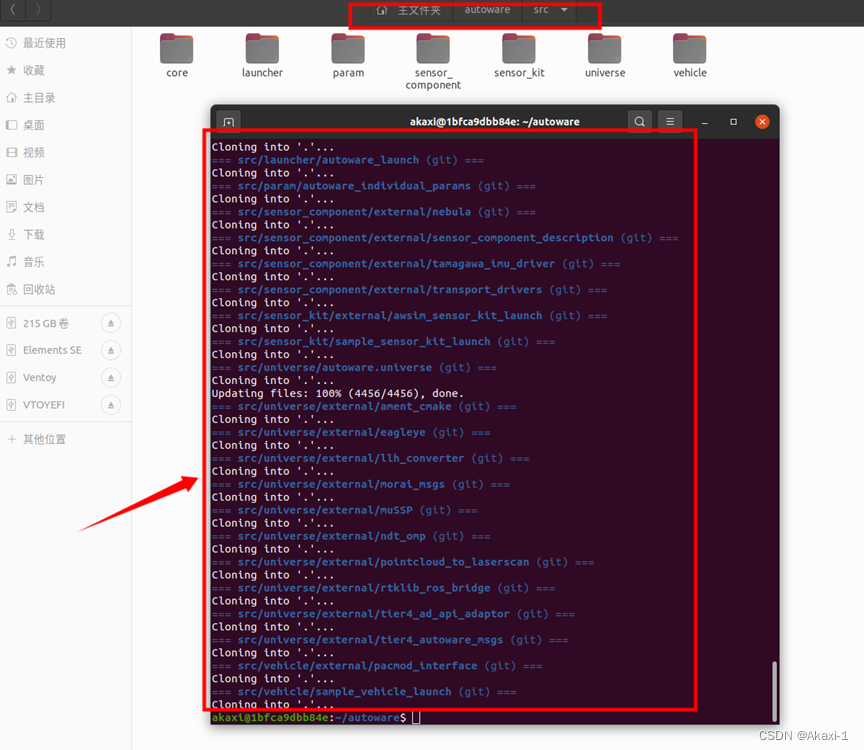Click the terminal scrollbar

click(774, 692)
